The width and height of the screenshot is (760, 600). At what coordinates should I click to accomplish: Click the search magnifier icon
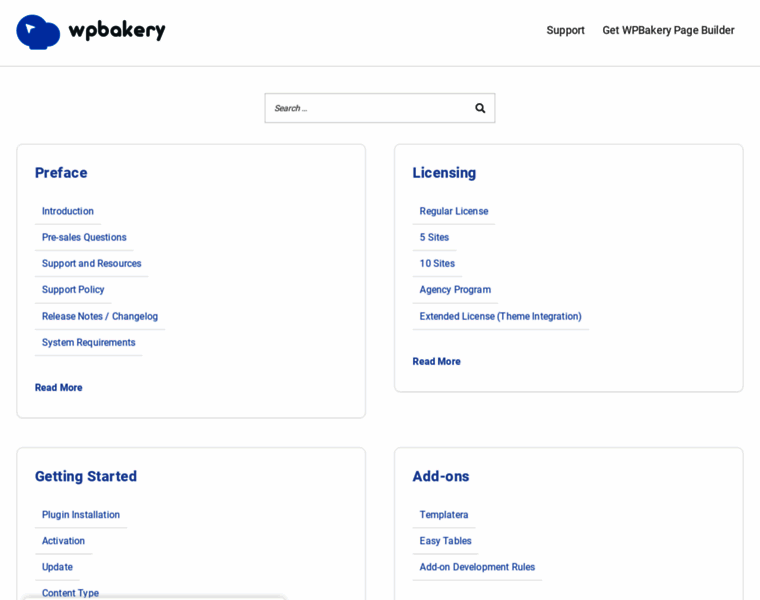[480, 108]
